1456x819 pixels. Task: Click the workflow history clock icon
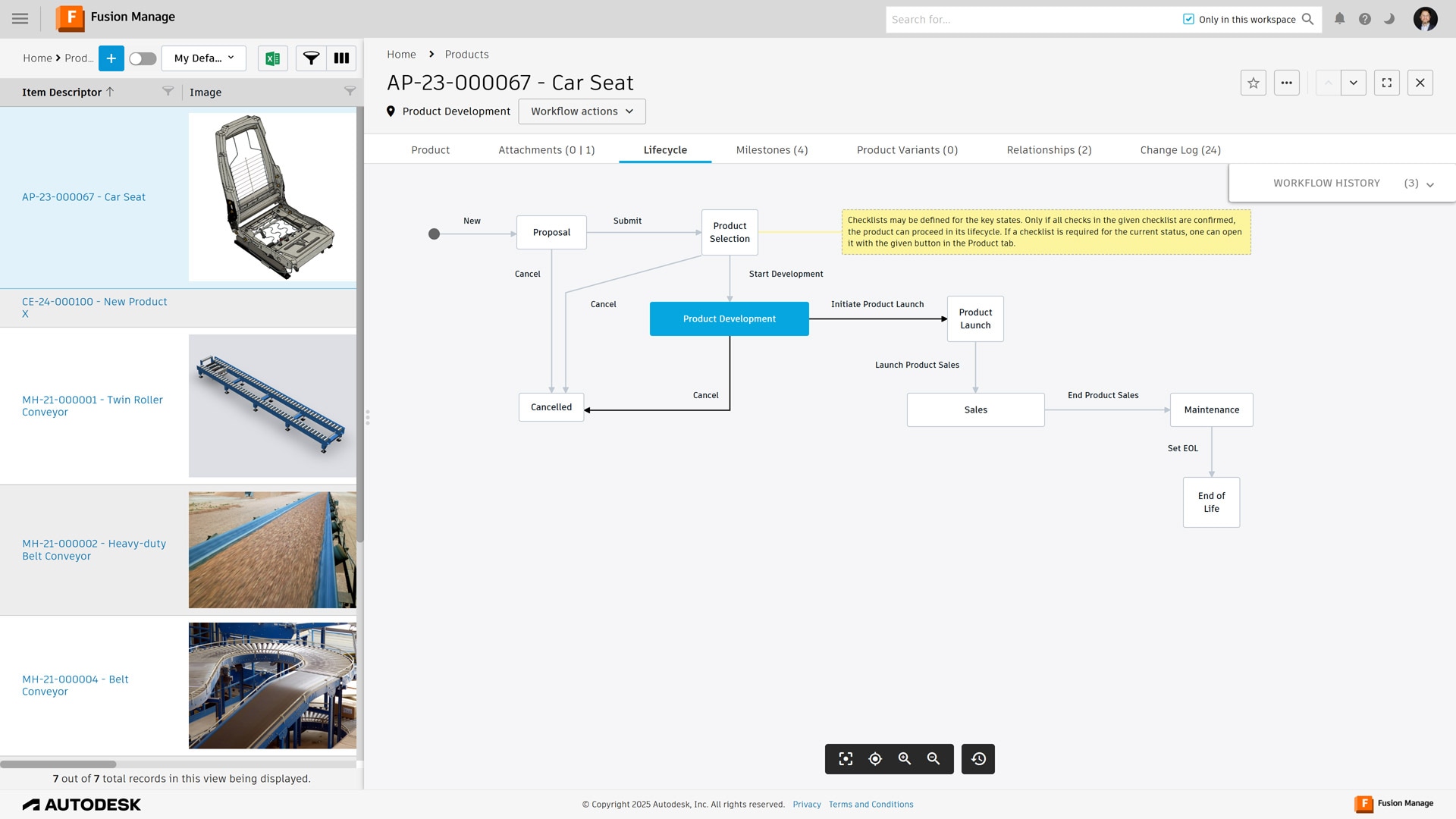(x=978, y=759)
